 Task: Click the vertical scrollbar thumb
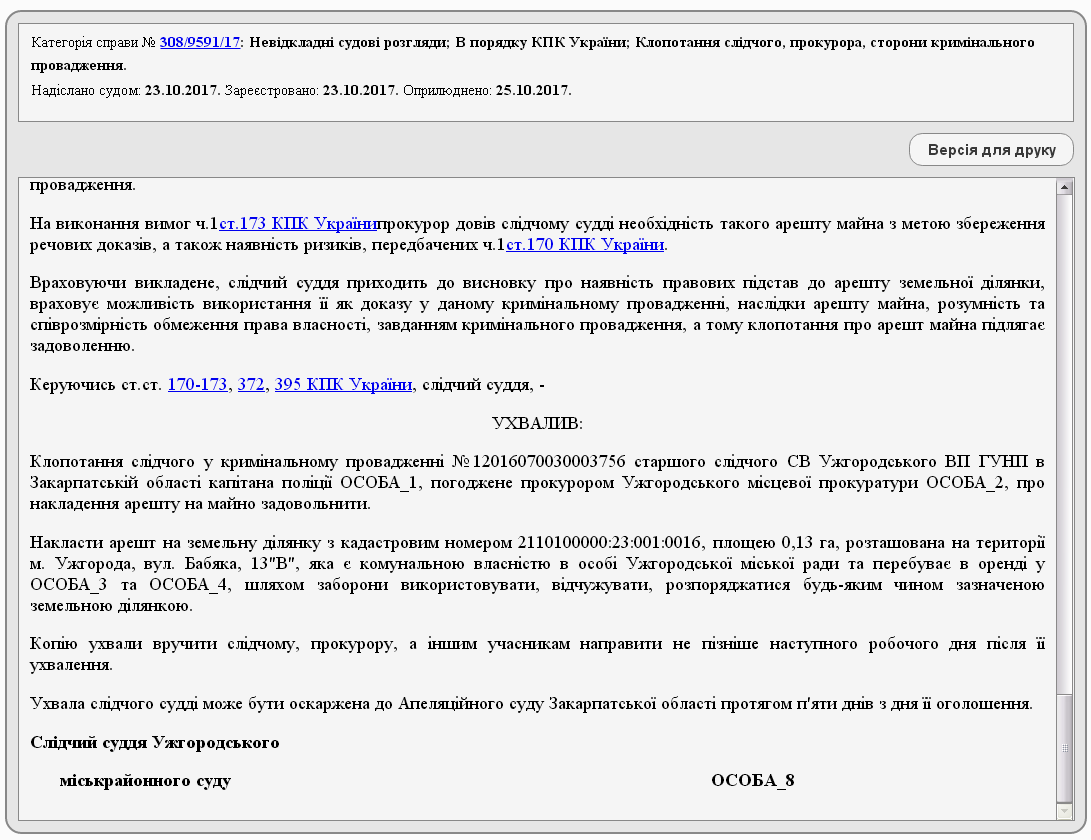[1064, 747]
